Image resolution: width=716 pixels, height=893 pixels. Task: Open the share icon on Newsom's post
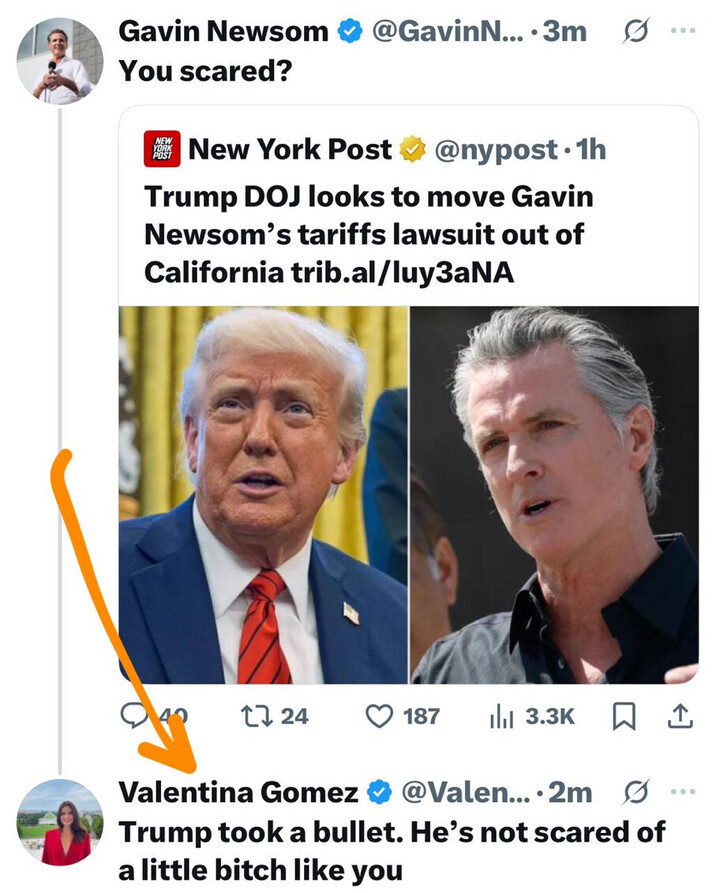(x=680, y=716)
